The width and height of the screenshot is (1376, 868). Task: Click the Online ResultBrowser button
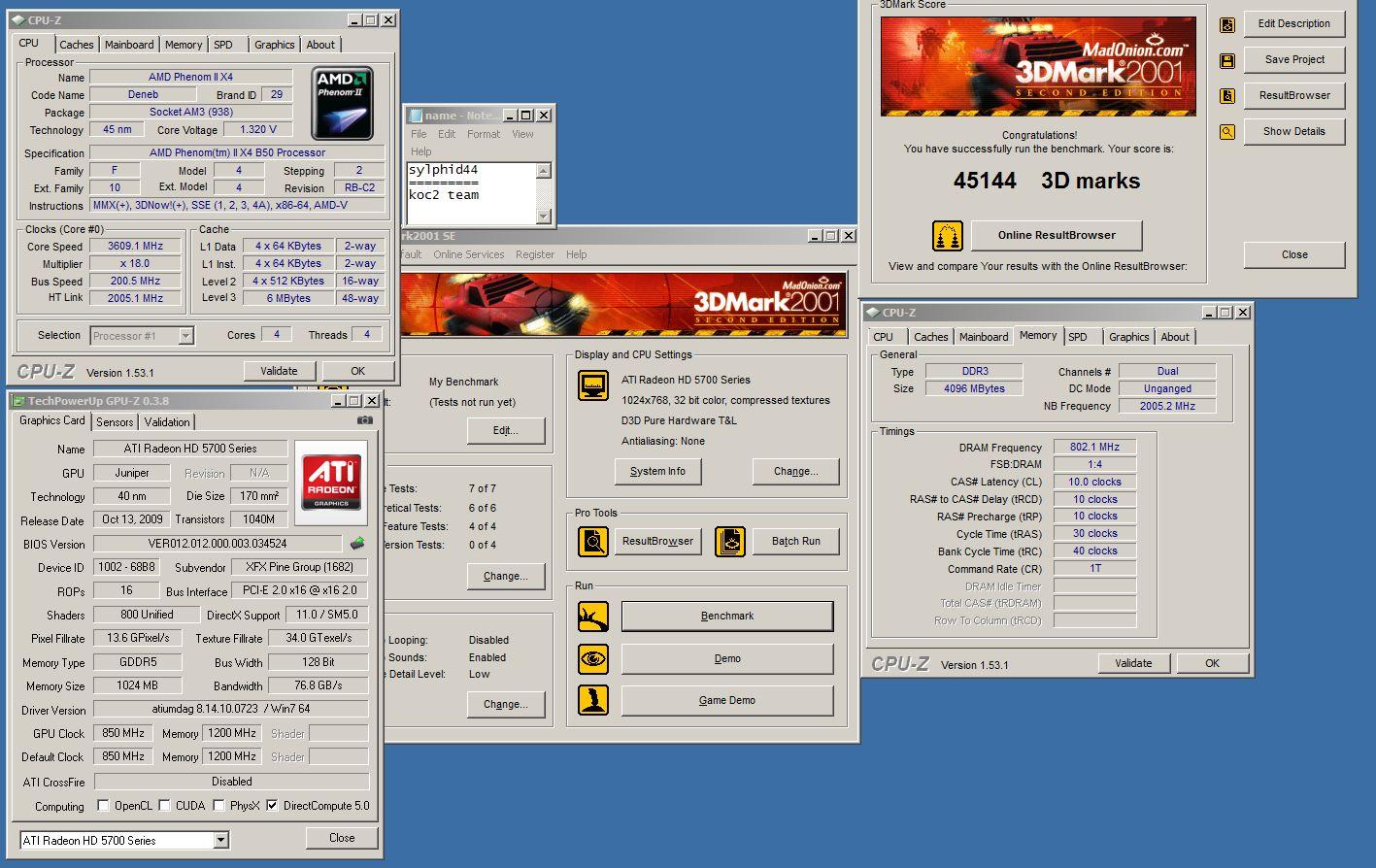tap(1057, 235)
